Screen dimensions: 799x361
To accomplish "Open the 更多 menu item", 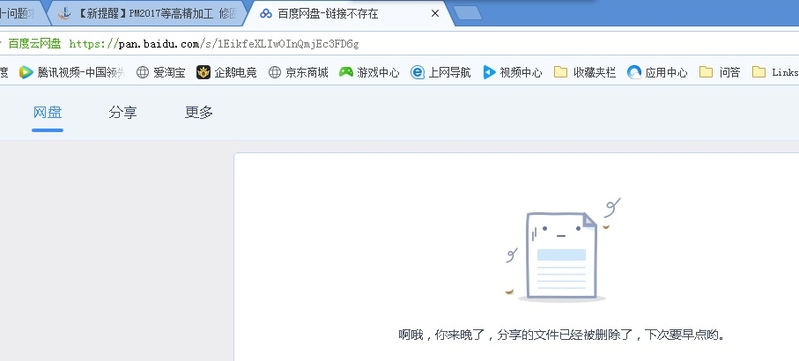I will click(199, 113).
